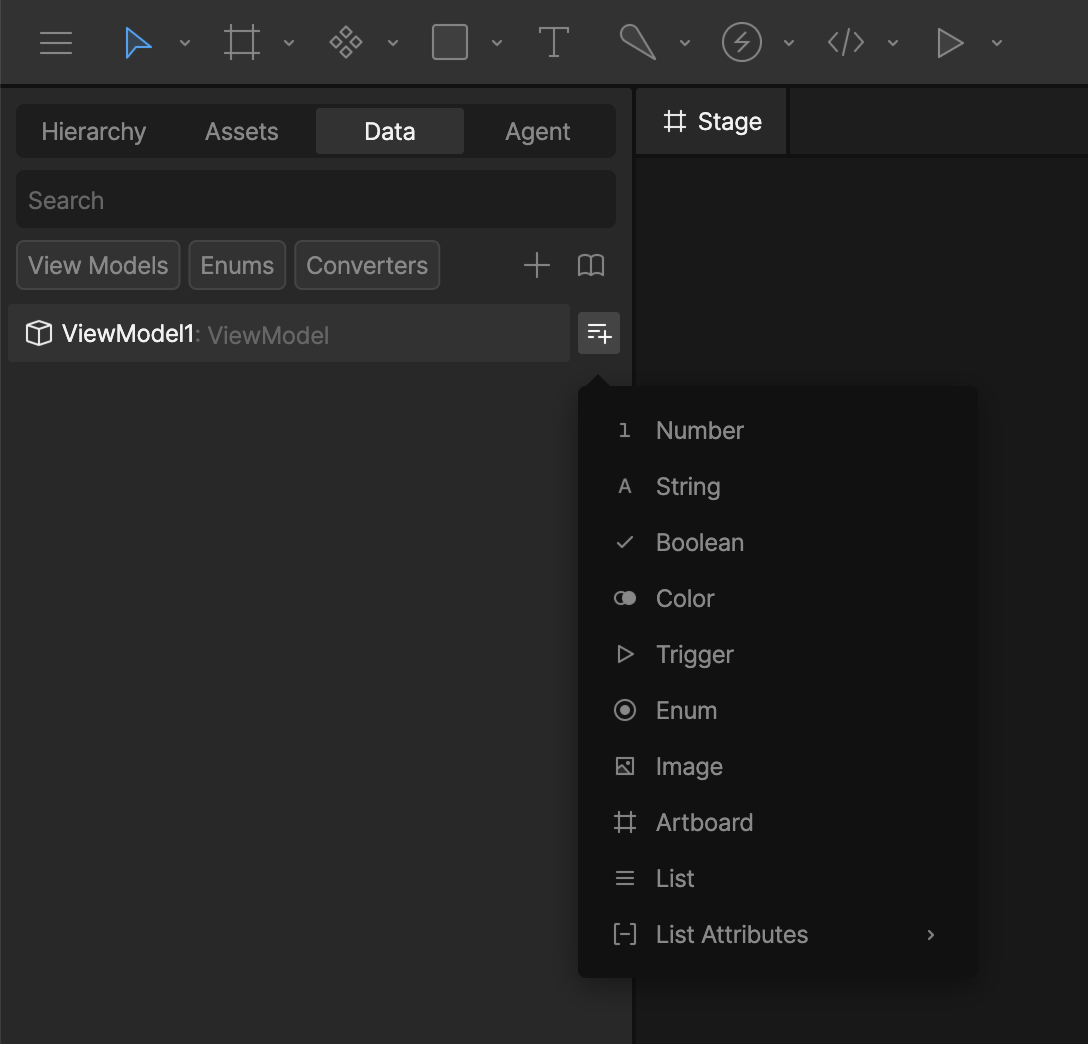Image resolution: width=1088 pixels, height=1044 pixels.
Task: Click the lightning Events tool icon
Action: coord(741,42)
